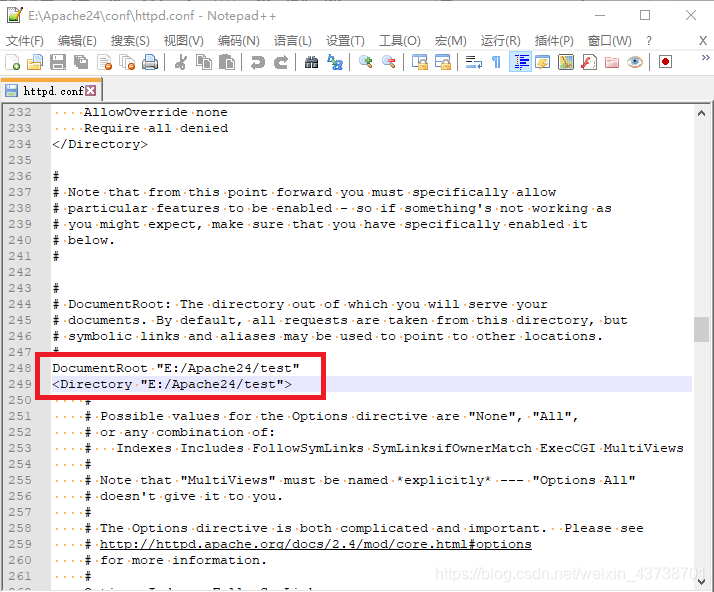This screenshot has width=714, height=592.
Task: Close the httpd.conf tab with red X
Action: pyautogui.click(x=91, y=91)
